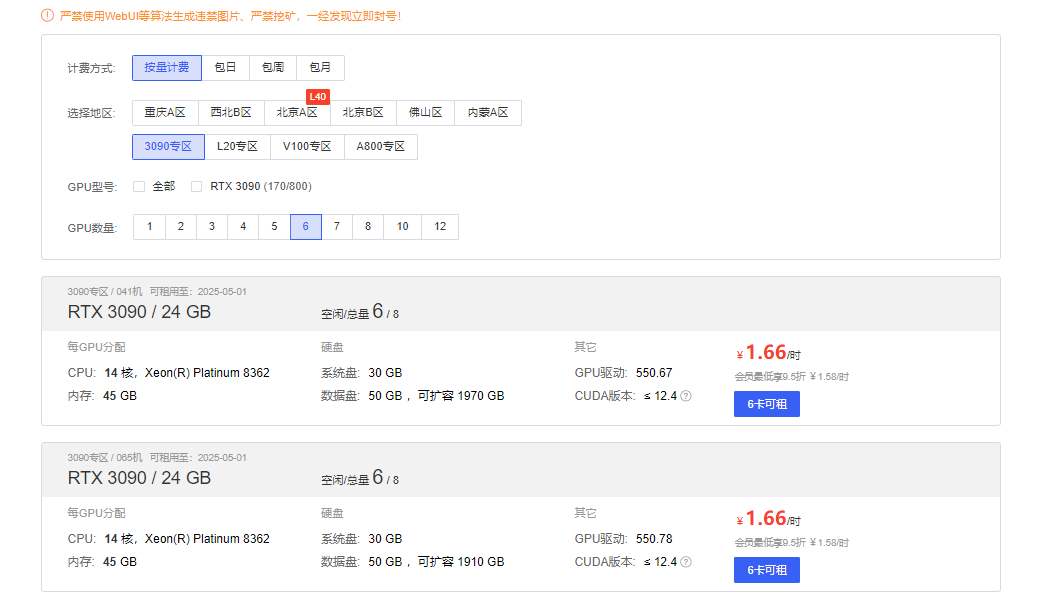Choose the 佛山区 region
The width and height of the screenshot is (1039, 601).
point(425,113)
